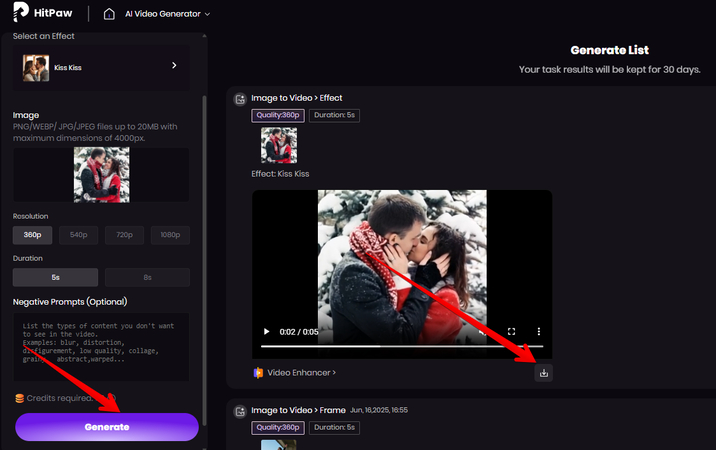716x450 pixels.
Task: Seek on the video progress bar
Action: (x=402, y=346)
